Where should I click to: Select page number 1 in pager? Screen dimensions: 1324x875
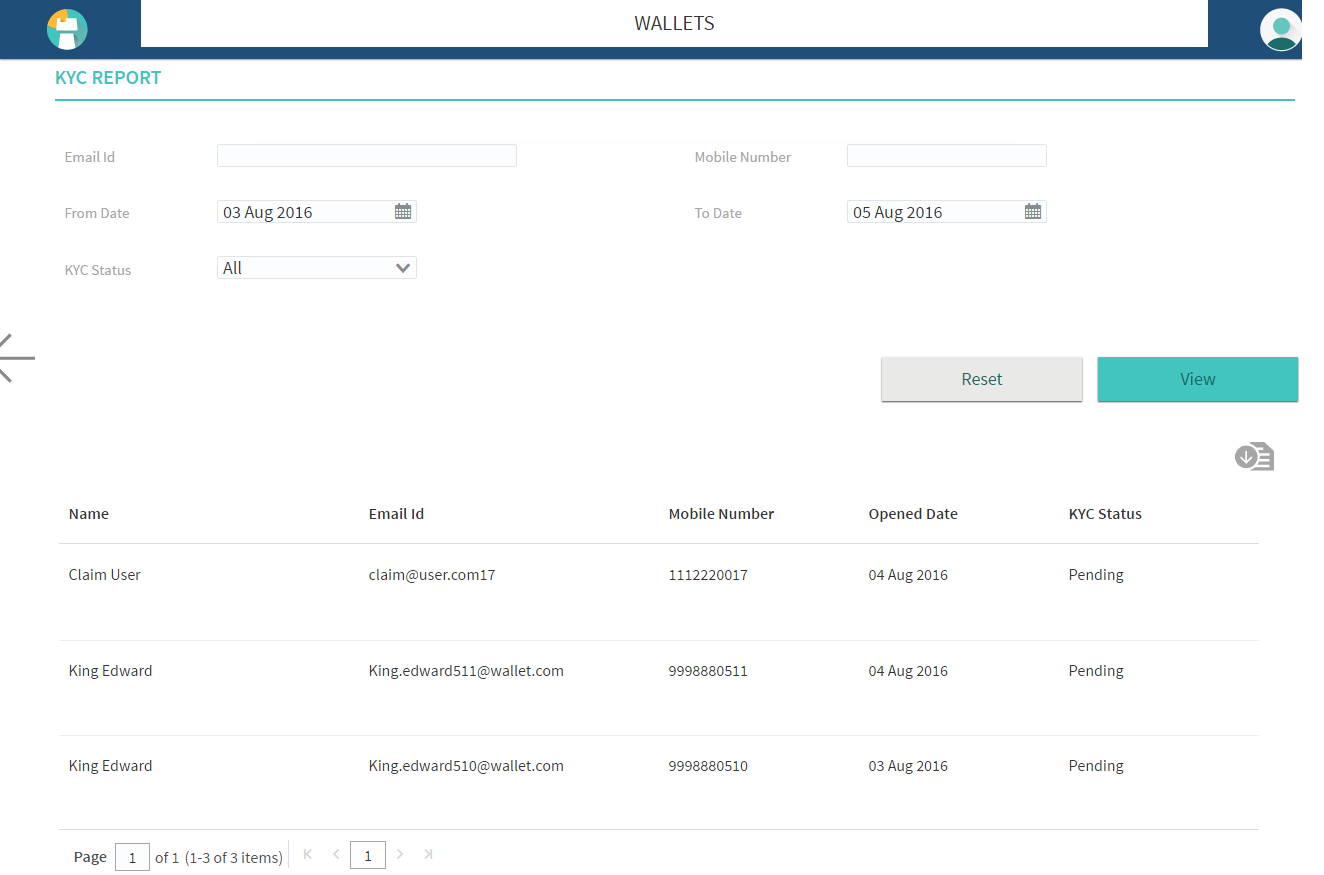pos(368,856)
